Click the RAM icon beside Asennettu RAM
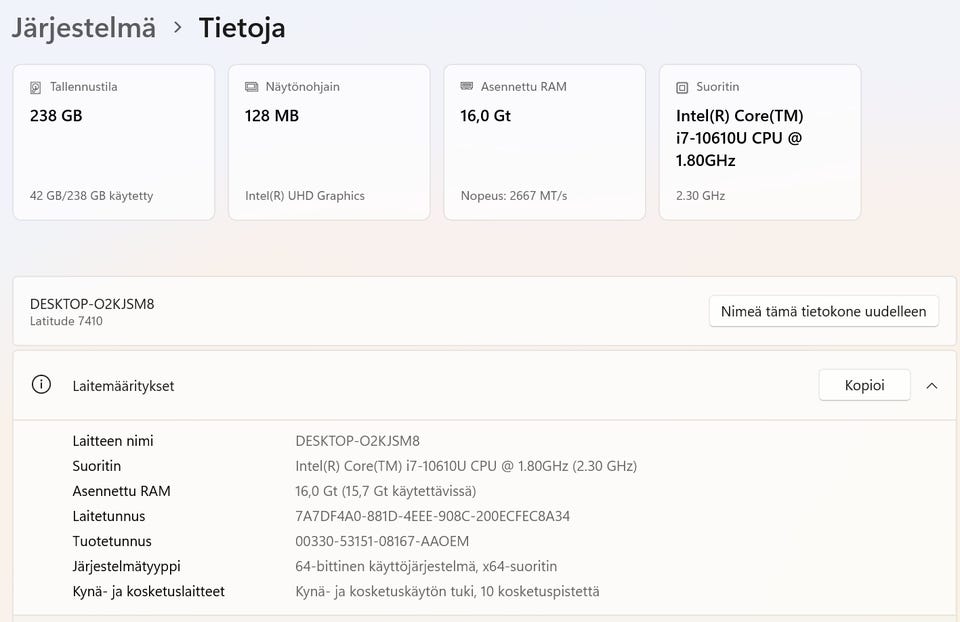Screen dimensions: 960x622 pos(467,87)
